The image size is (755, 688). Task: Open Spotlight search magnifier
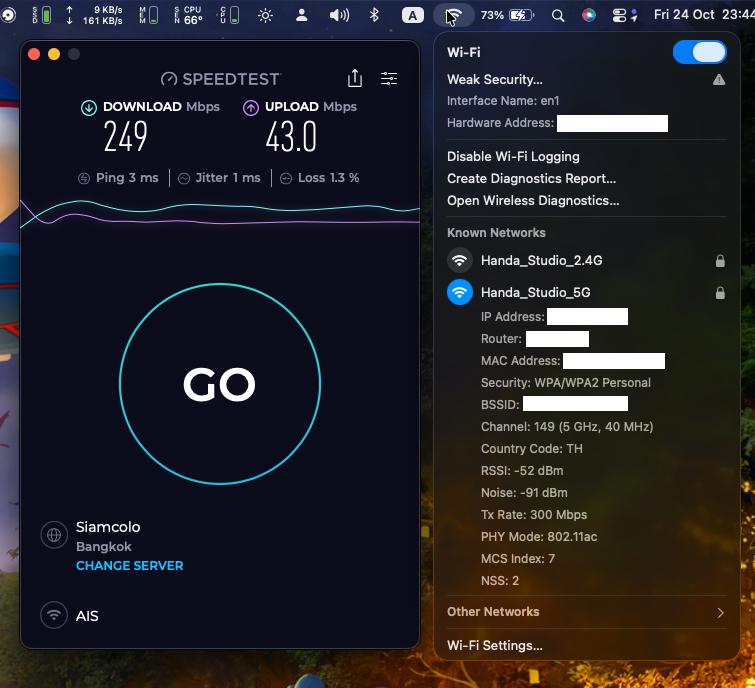pyautogui.click(x=558, y=16)
